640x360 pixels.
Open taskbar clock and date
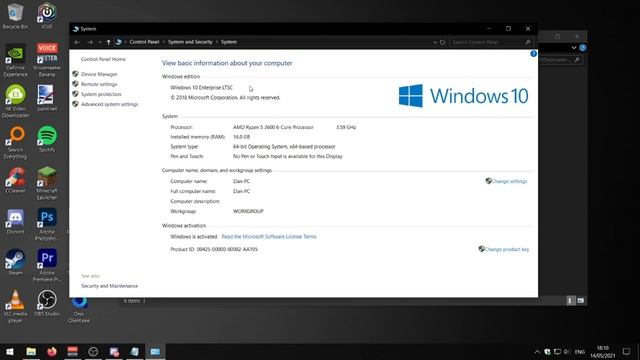click(602, 352)
